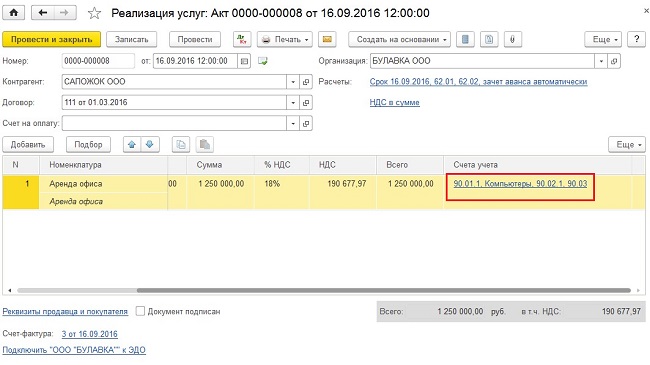The width and height of the screenshot is (650, 365).
Task: Open the table Еще menu
Action: point(627,144)
